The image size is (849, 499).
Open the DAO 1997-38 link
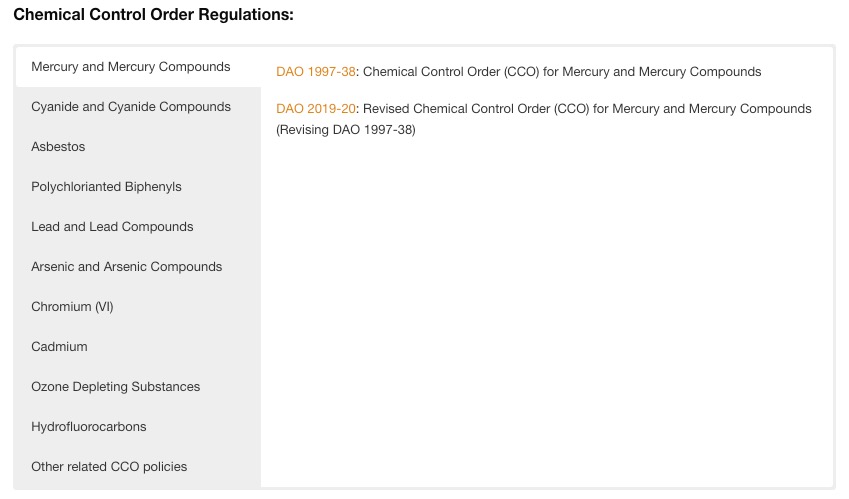(316, 71)
